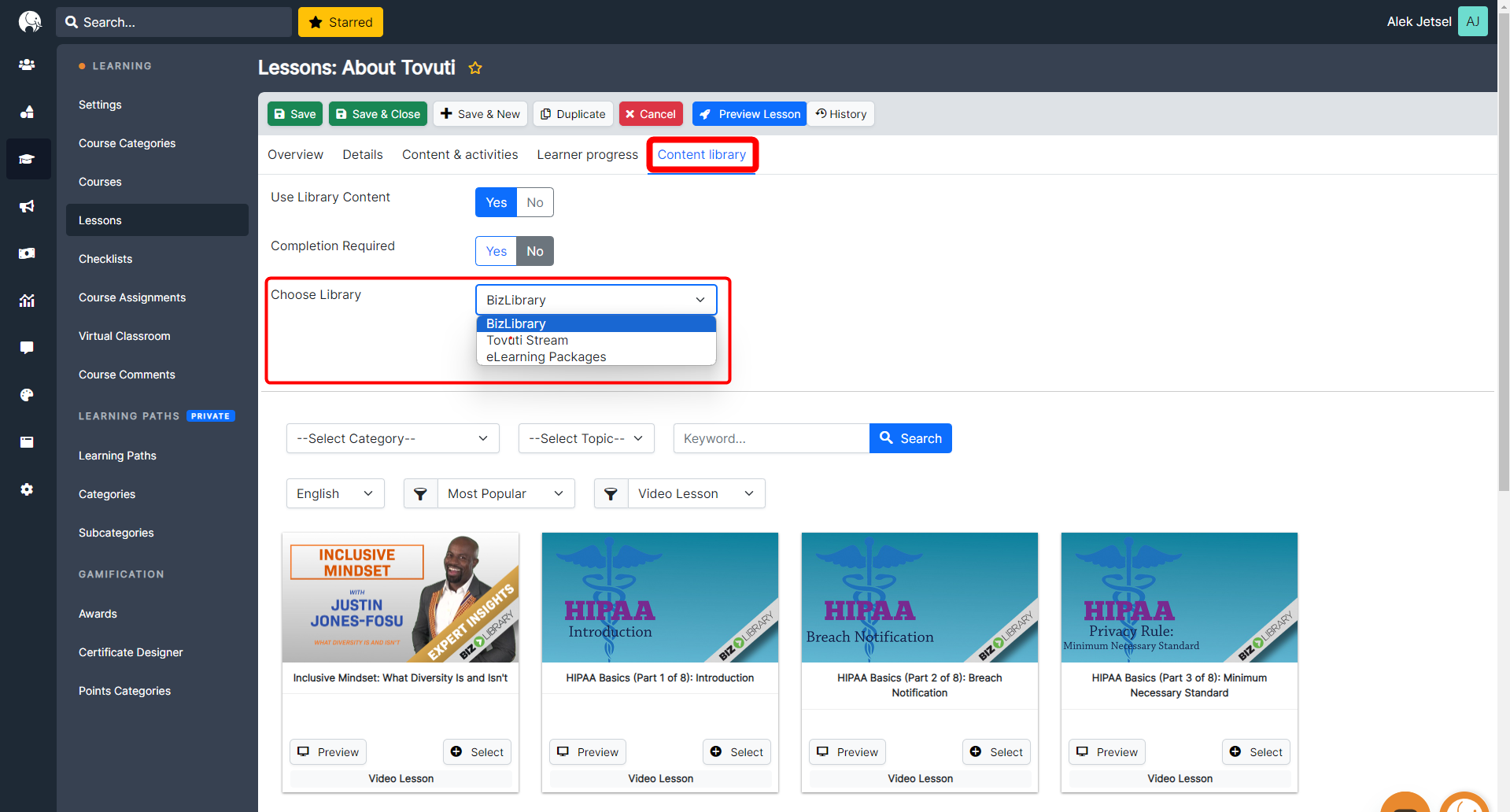Viewport: 1510px width, 812px height.
Task: Open the megaphone sidebar icon
Action: (27, 206)
